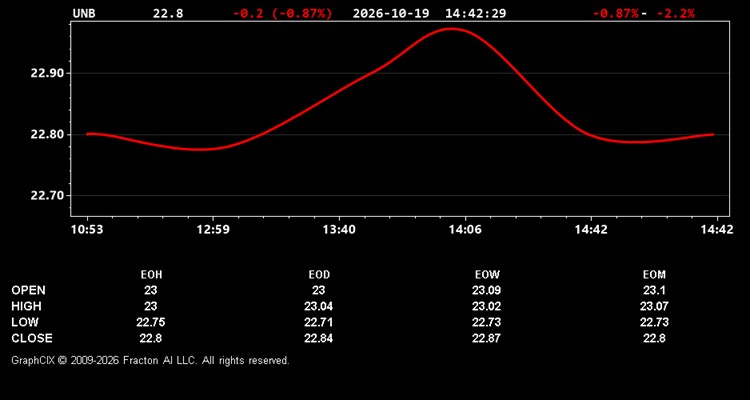Viewport: 750px width, 400px height.
Task: Click the EOM CLOSE value 22.8
Action: coord(654,338)
